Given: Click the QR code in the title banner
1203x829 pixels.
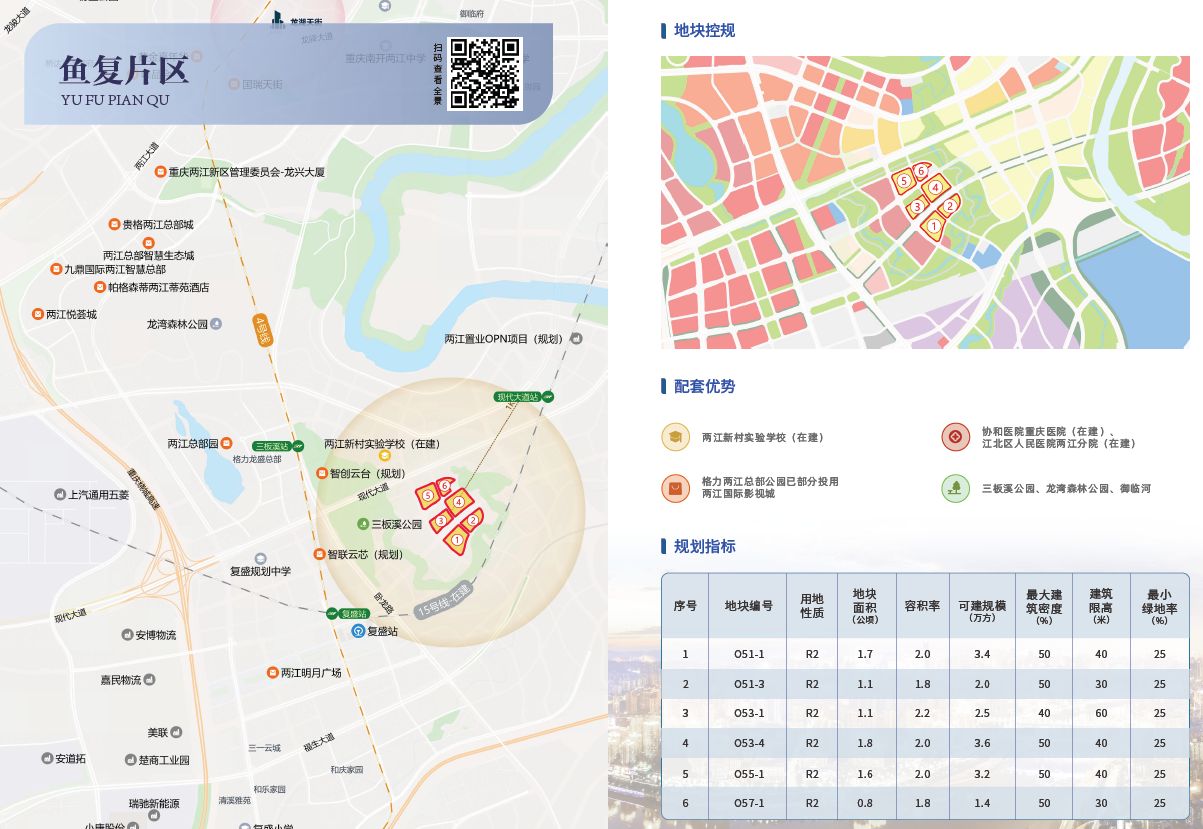Looking at the screenshot, I should 485,73.
